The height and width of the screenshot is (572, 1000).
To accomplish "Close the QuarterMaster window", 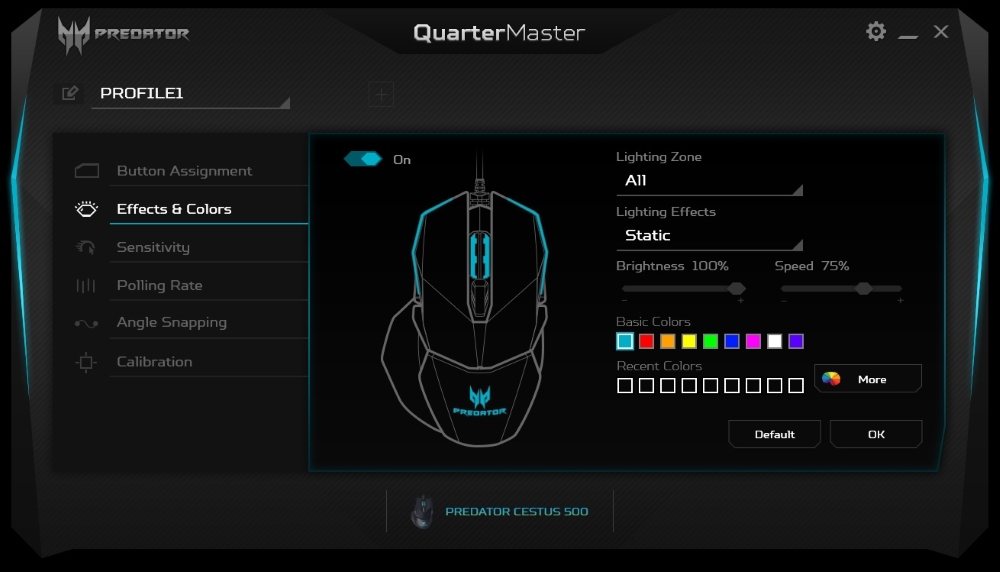I will click(941, 31).
